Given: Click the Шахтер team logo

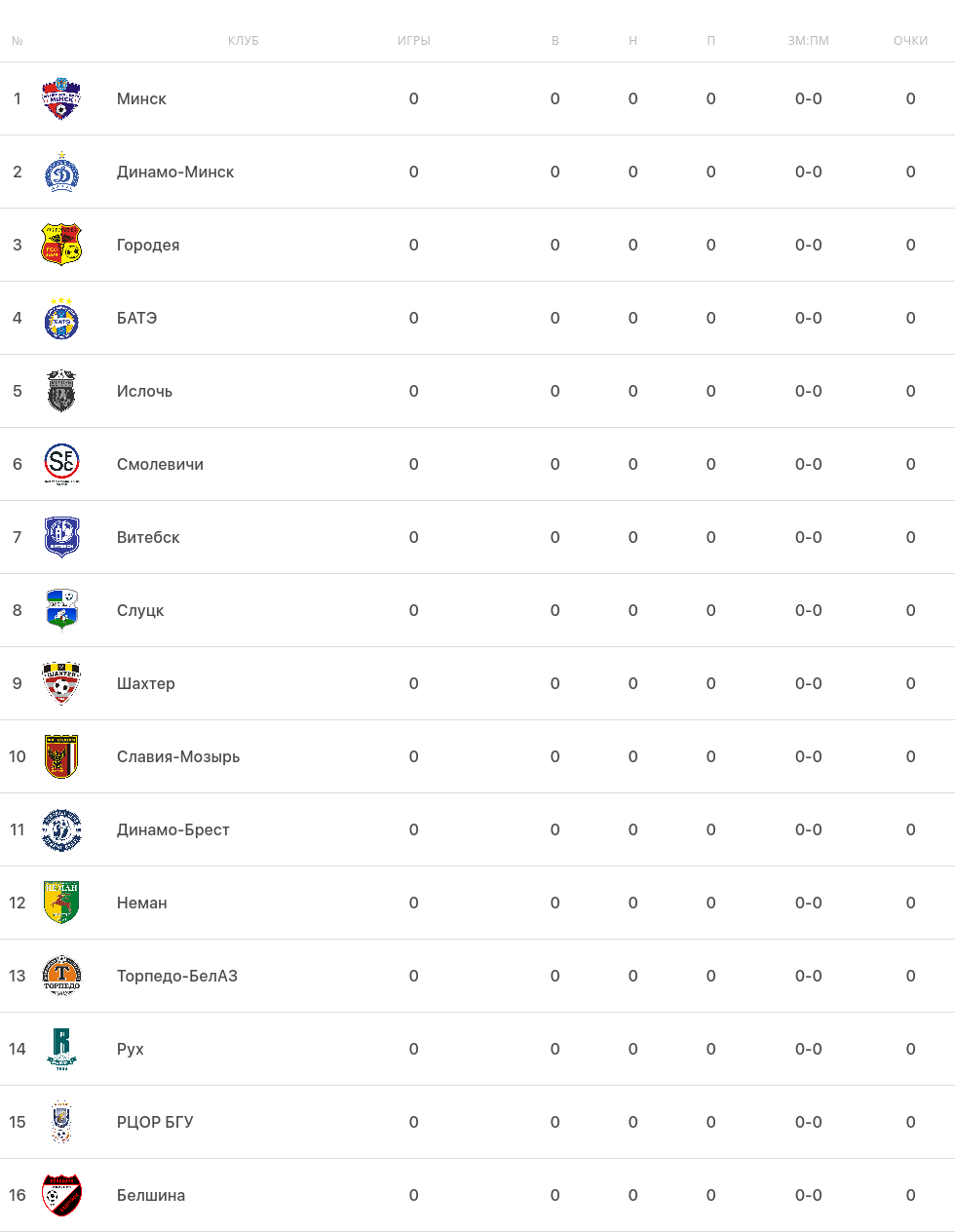Looking at the screenshot, I should click(61, 683).
